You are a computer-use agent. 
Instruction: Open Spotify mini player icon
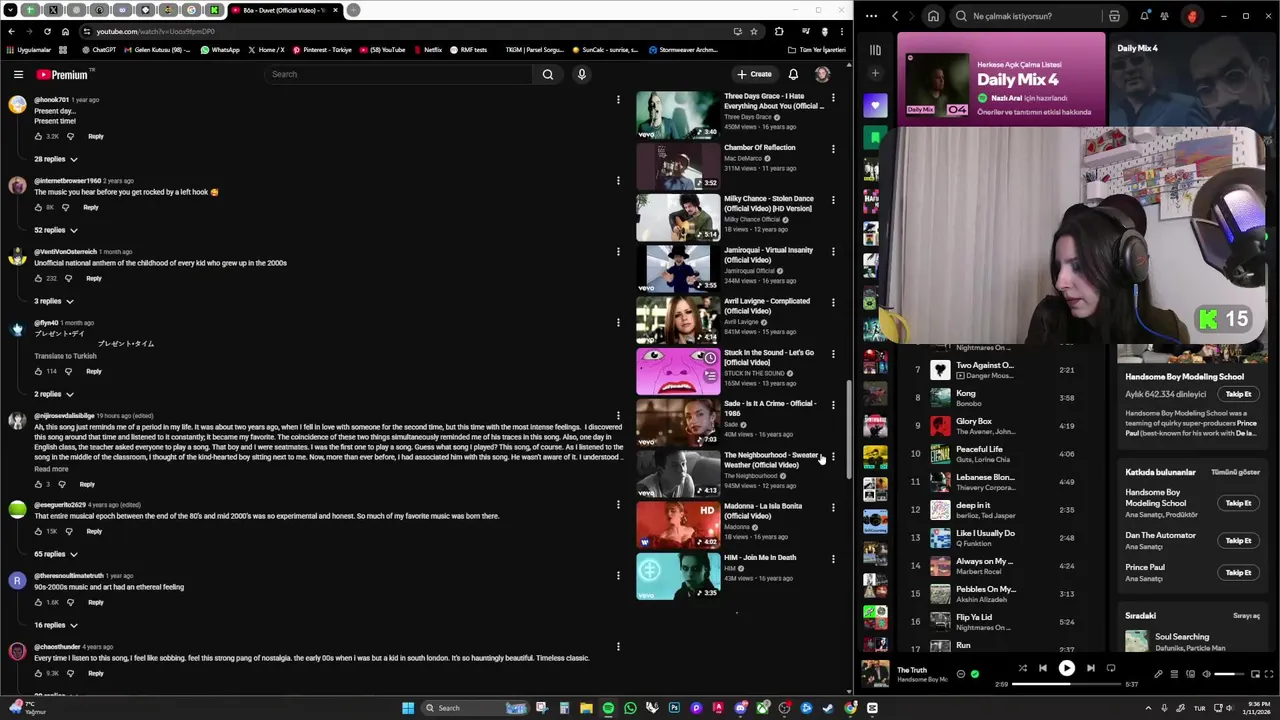[1255, 674]
